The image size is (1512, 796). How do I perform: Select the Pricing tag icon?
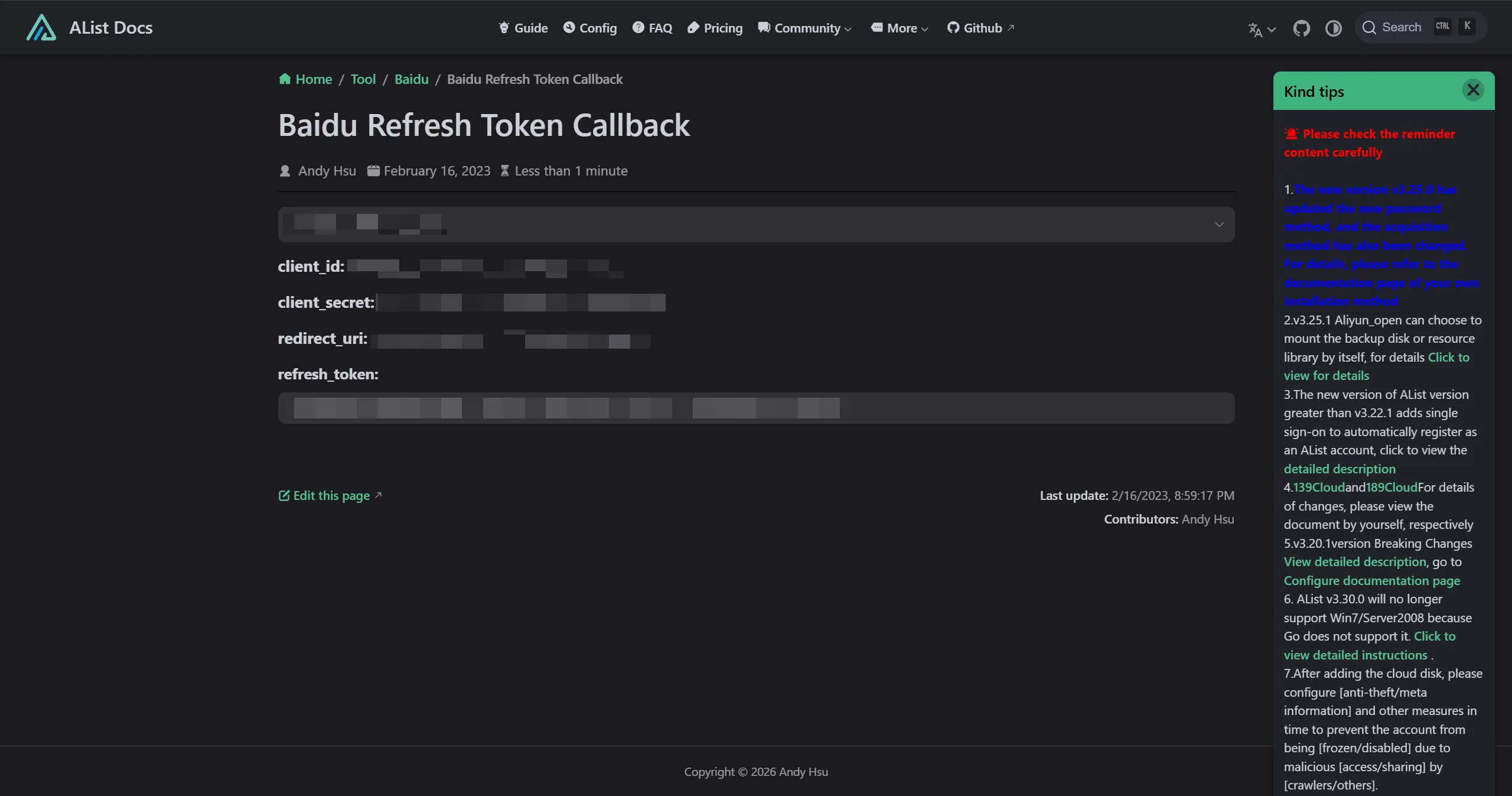click(694, 27)
